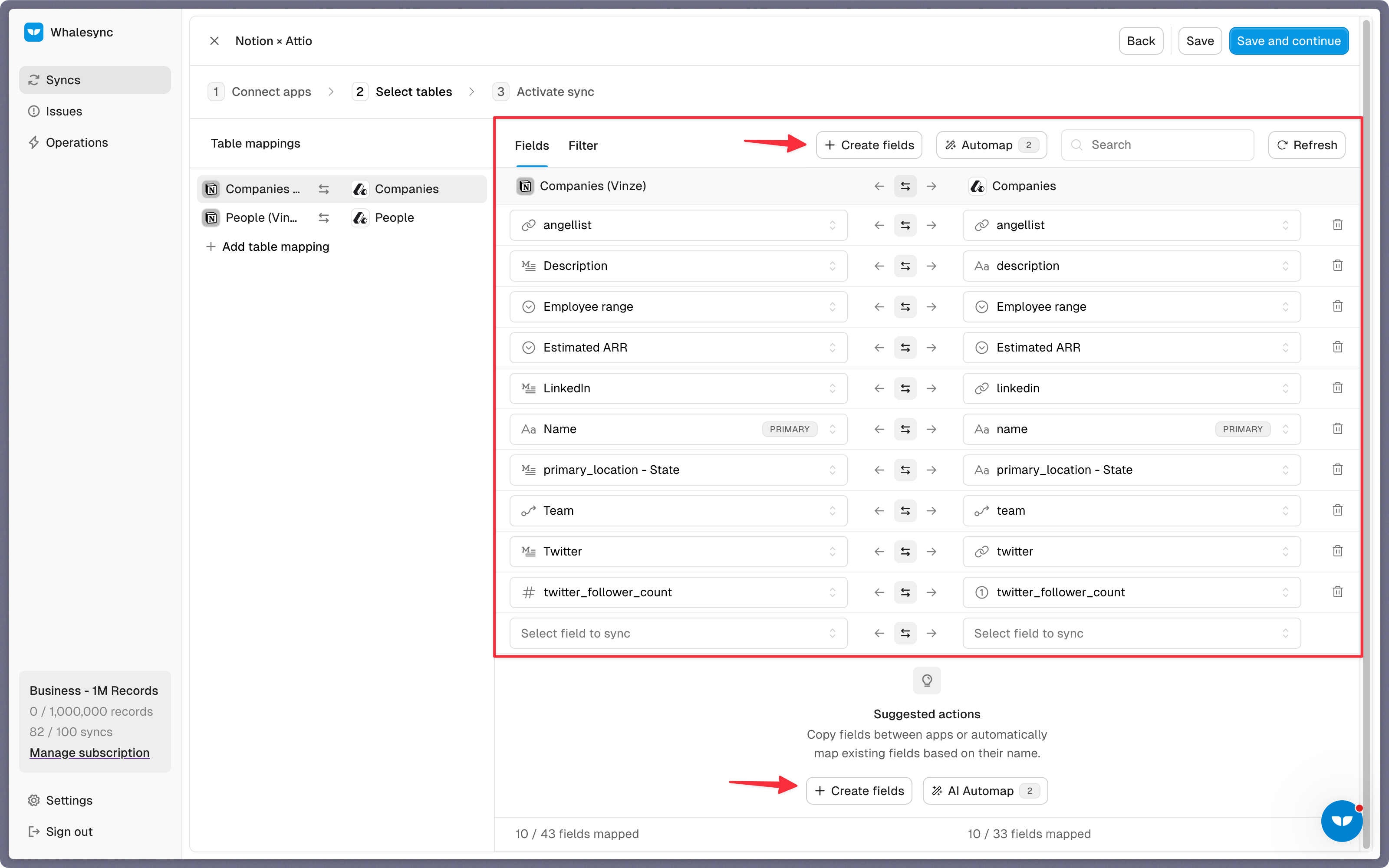
Task: Go to step 3 Activate sync
Action: point(543,92)
